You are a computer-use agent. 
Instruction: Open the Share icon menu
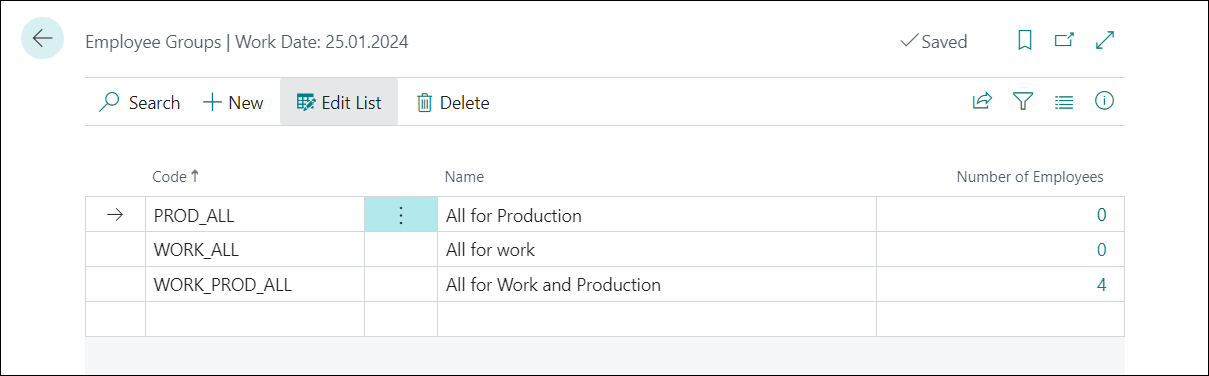pos(982,101)
